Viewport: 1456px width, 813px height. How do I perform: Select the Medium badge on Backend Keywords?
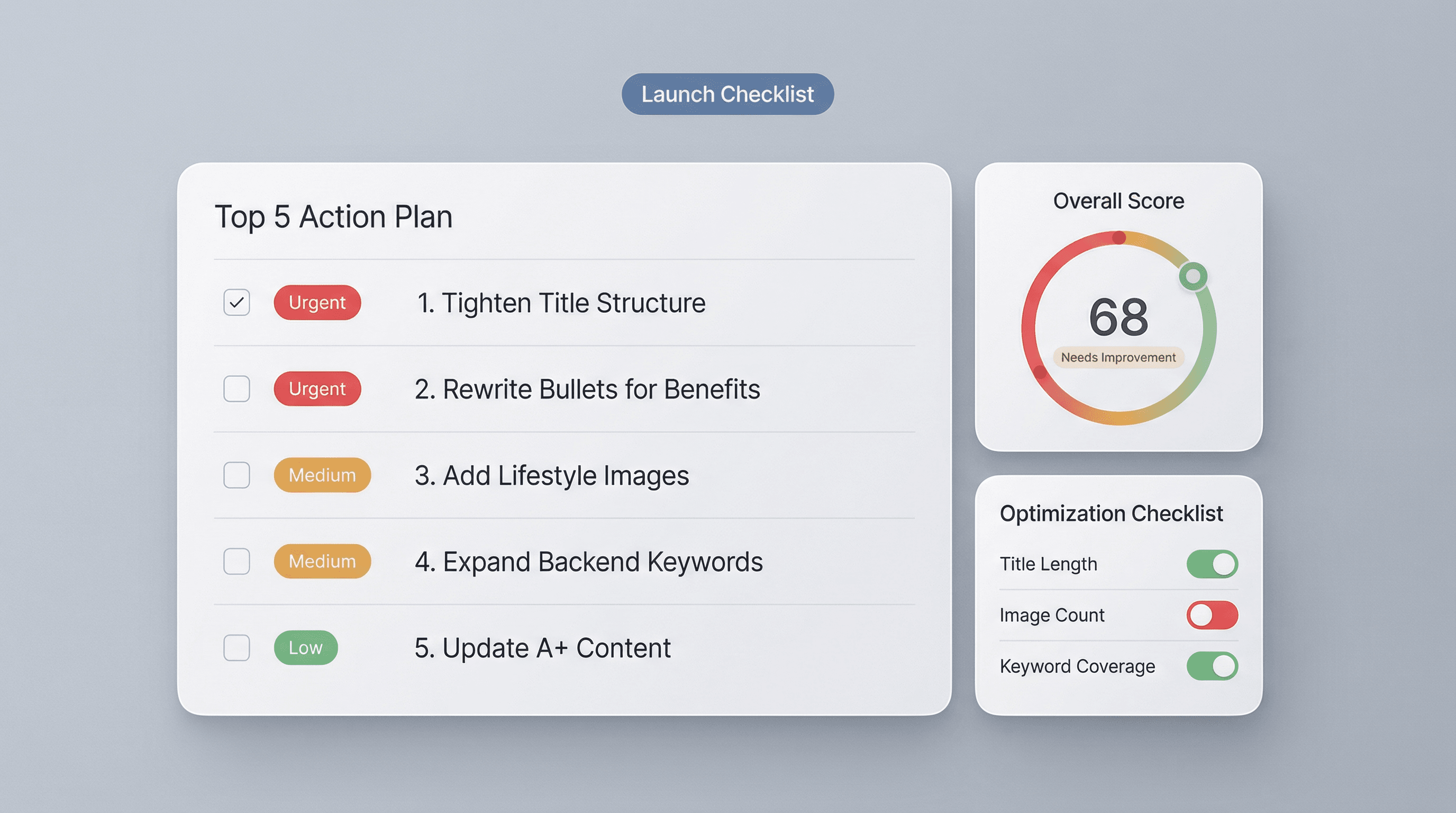click(322, 562)
